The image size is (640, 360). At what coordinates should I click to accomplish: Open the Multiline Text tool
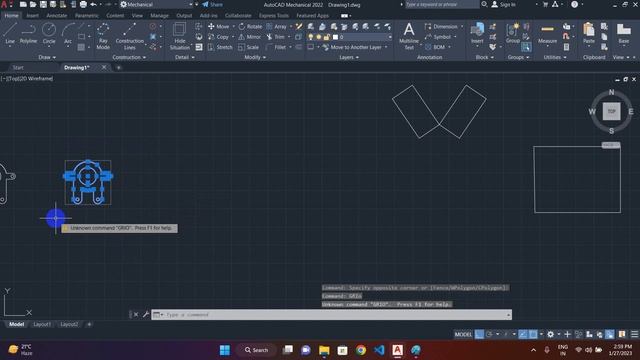tap(409, 36)
